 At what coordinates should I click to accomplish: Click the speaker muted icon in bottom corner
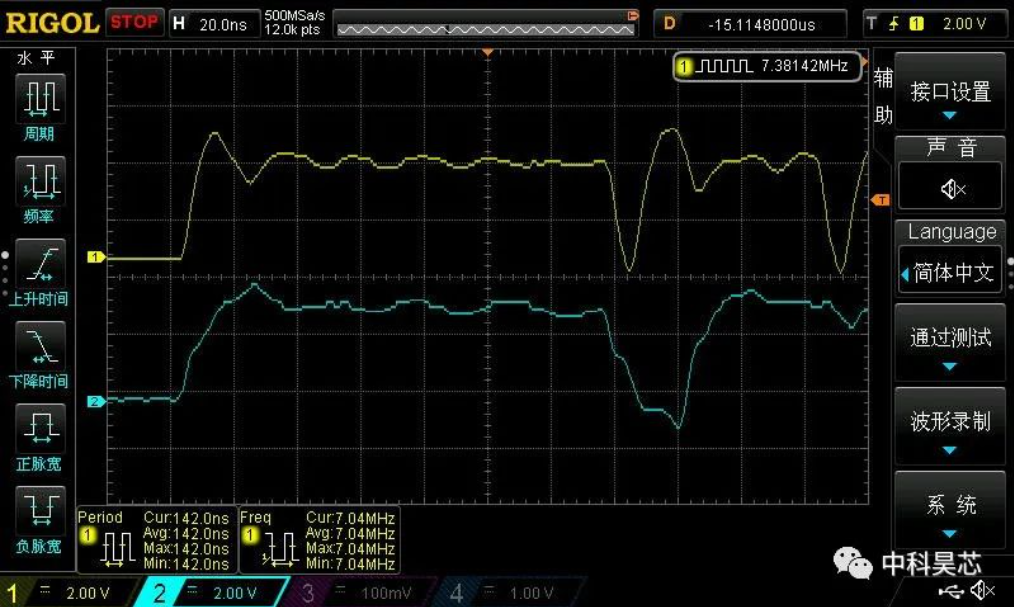984,590
